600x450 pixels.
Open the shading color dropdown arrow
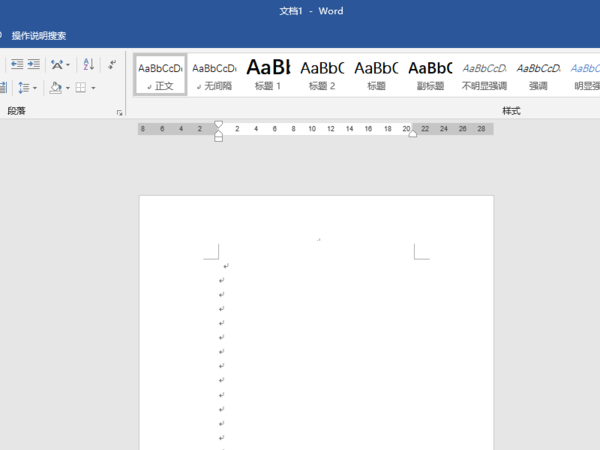point(68,88)
